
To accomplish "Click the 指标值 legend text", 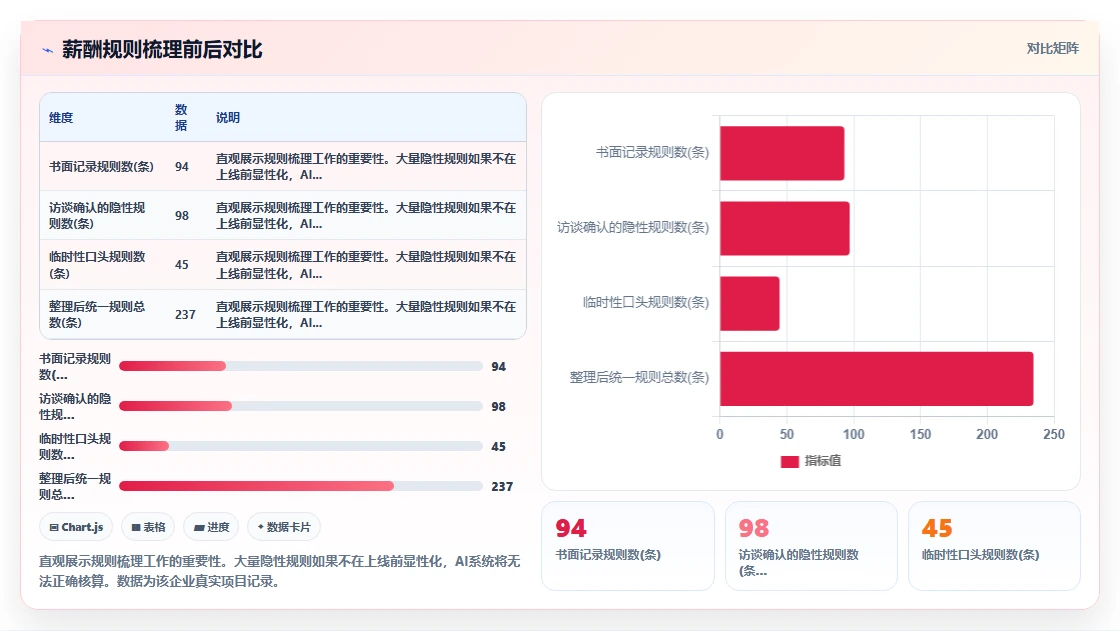I will (823, 461).
